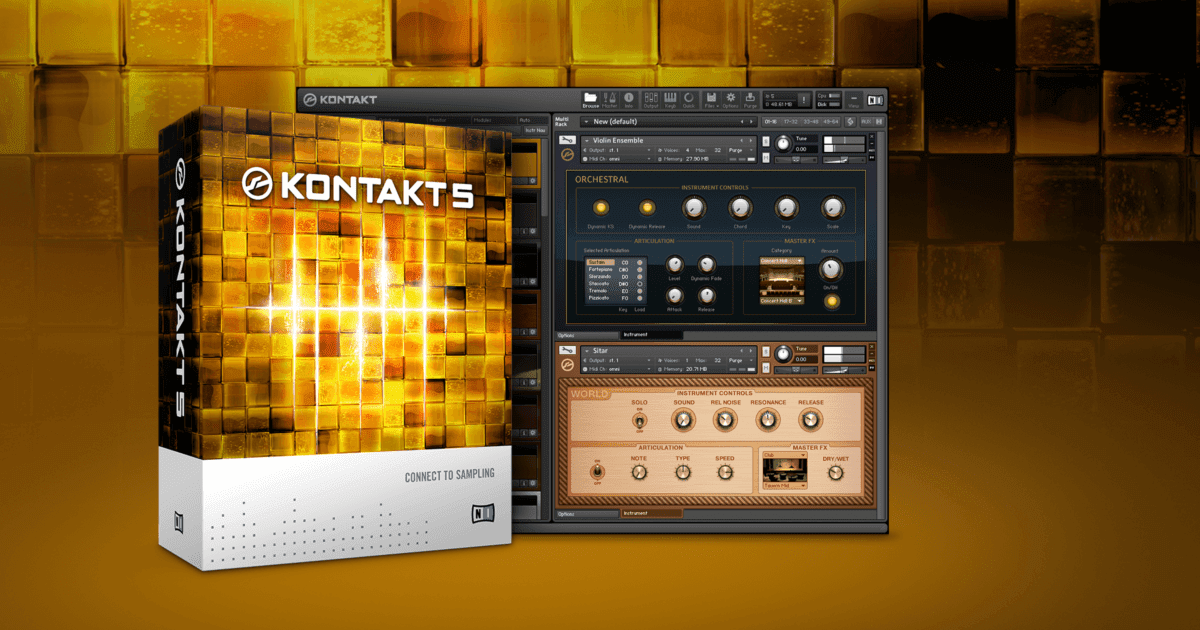Solo the Violin Ensemble with its S button
Image resolution: width=1200 pixels, height=630 pixels.
tap(765, 140)
